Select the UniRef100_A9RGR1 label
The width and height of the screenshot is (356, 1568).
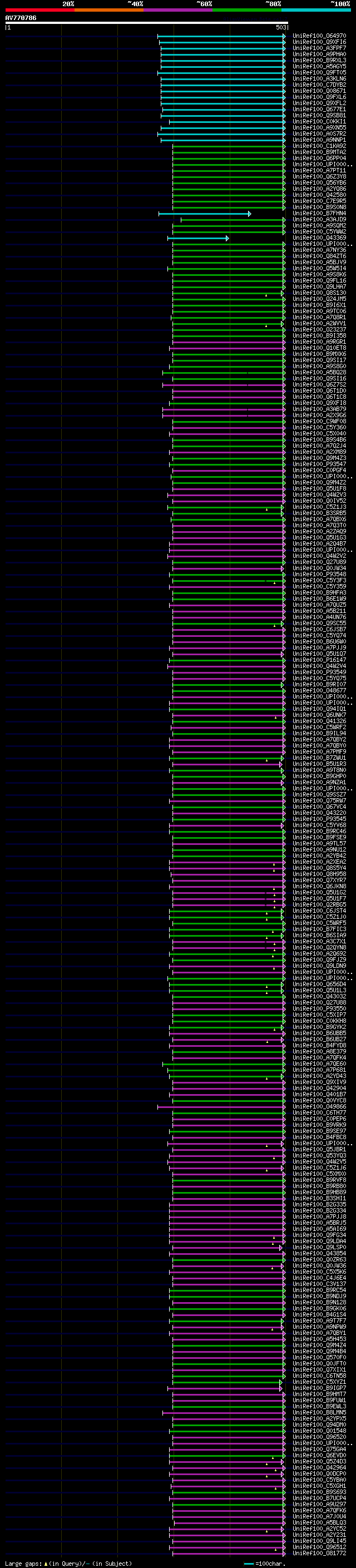(319, 342)
